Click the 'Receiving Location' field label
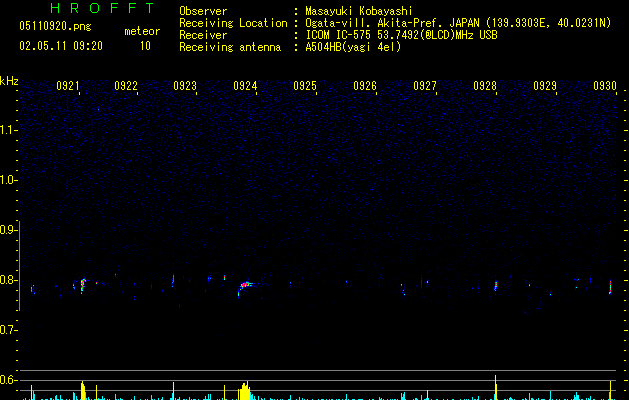 coord(233,23)
